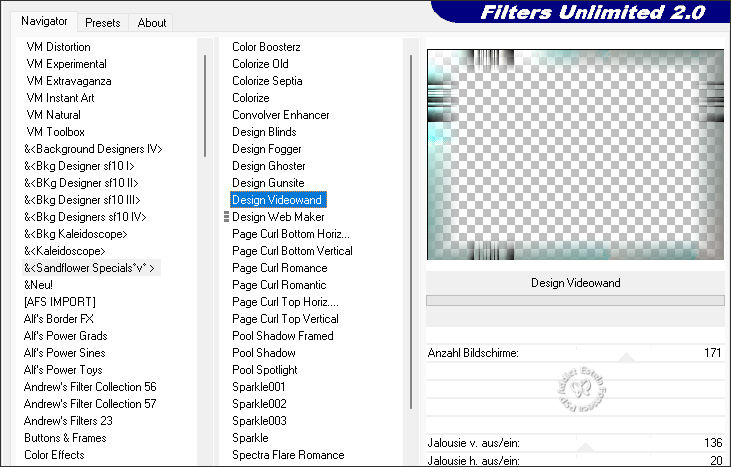Choose the Pool Spotlight filter
This screenshot has width=731, height=467.
tap(265, 370)
